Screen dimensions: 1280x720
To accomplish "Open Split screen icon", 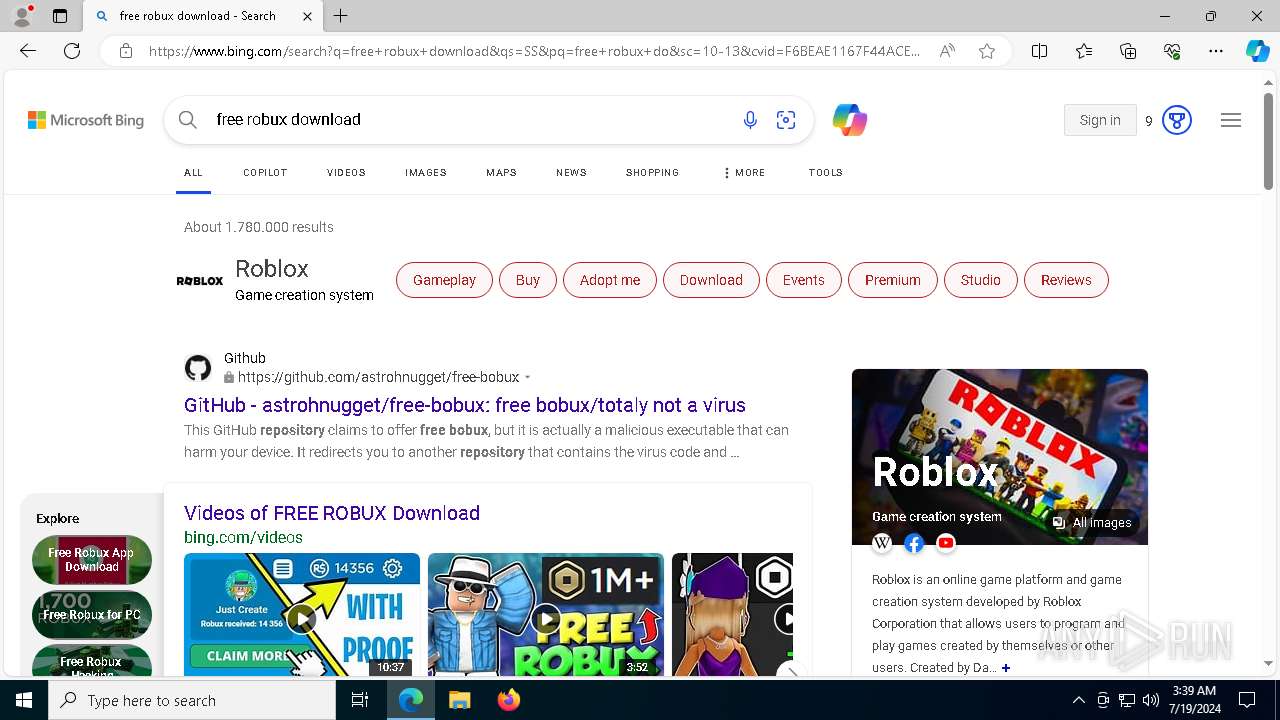I will pyautogui.click(x=1039, y=51).
